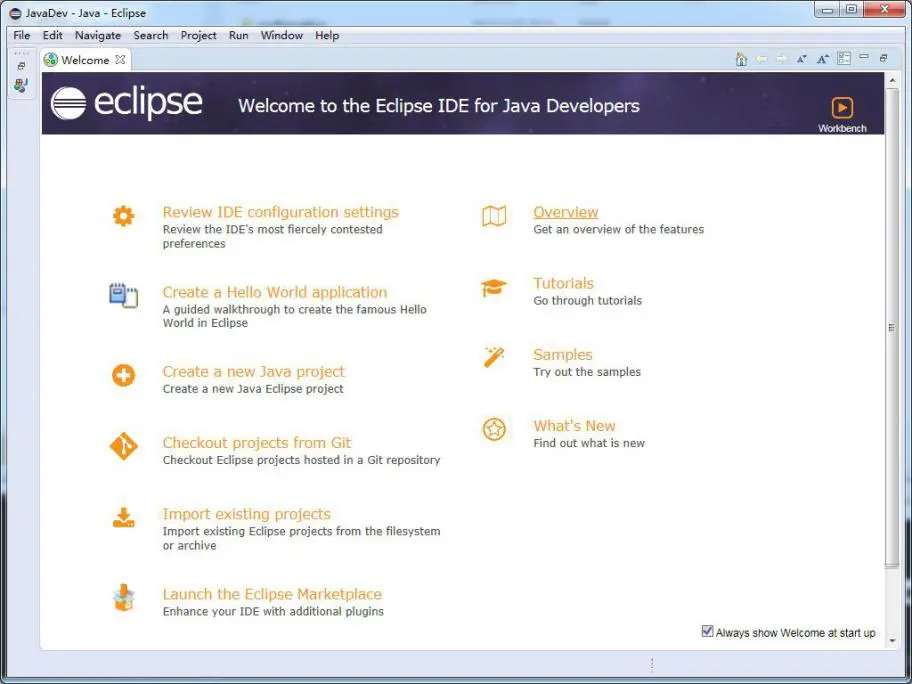
Task: Open Create a Hello World application link
Action: (x=275, y=292)
